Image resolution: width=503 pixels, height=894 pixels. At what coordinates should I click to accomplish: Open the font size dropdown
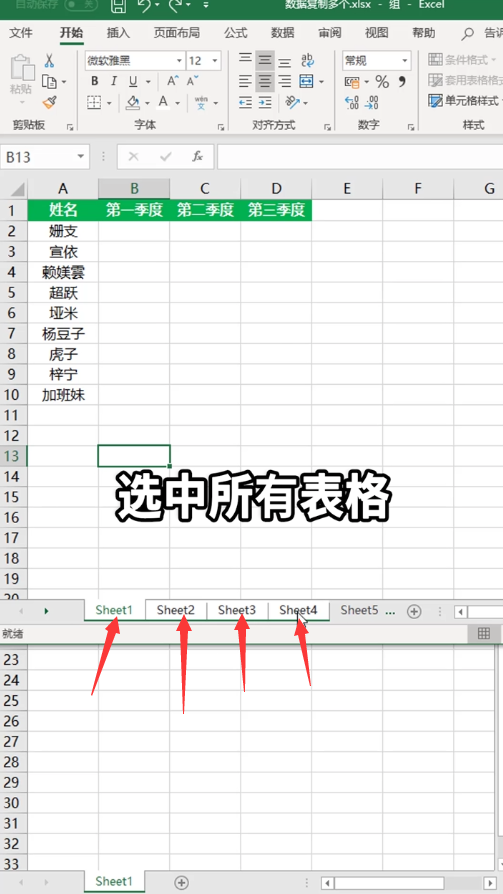[215, 60]
